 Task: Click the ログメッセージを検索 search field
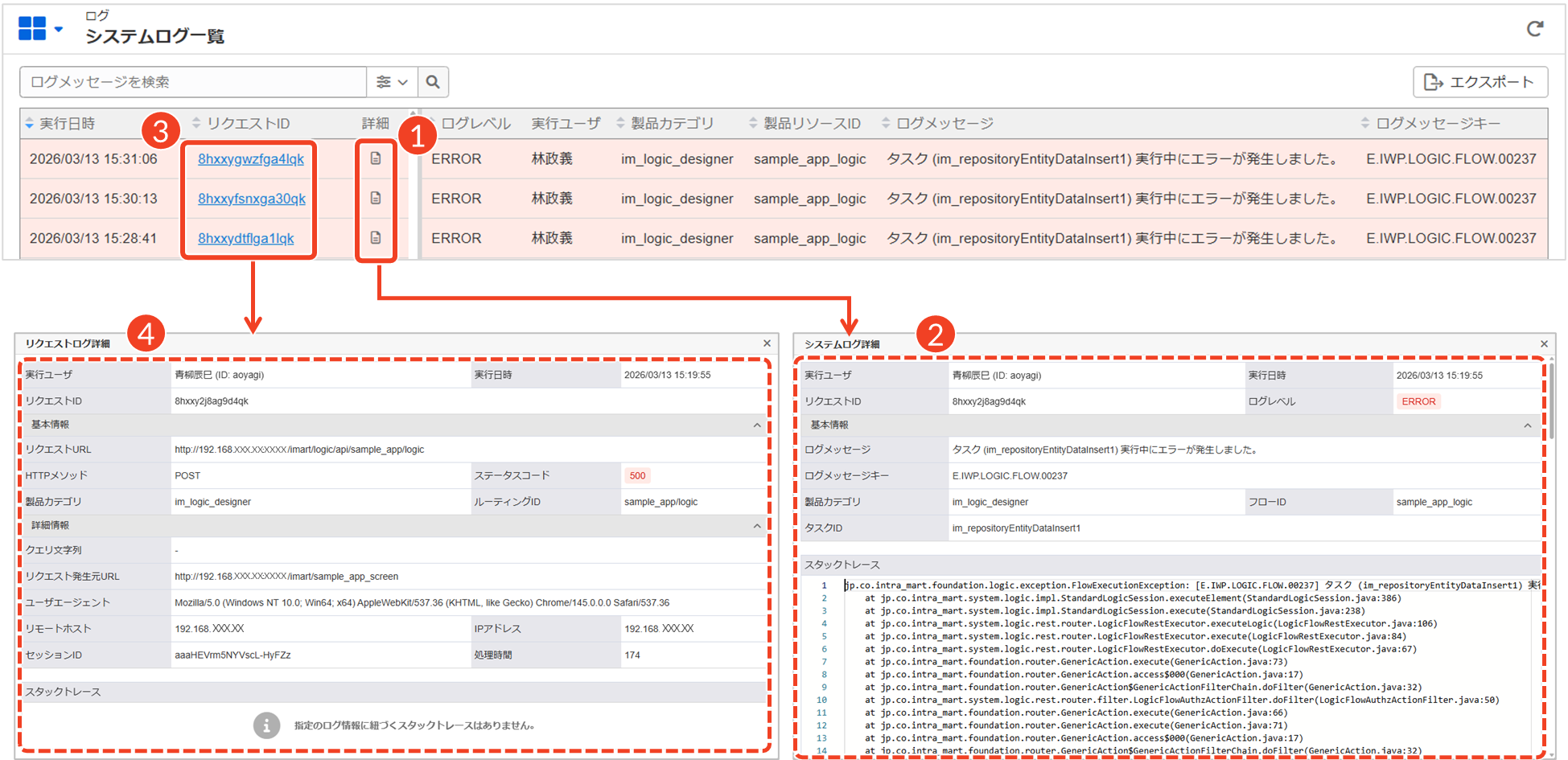[193, 82]
